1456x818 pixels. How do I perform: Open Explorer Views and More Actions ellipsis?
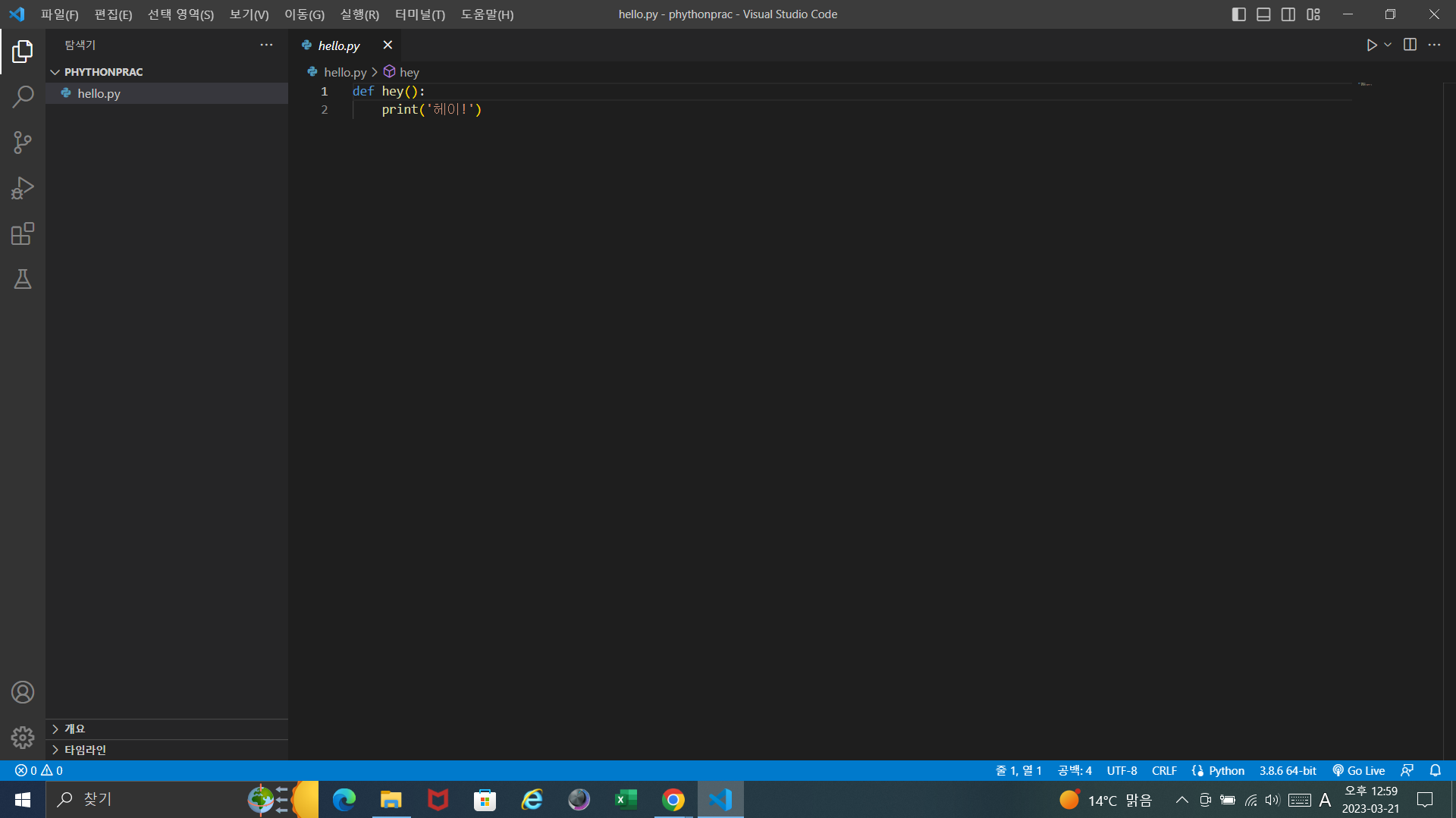[266, 45]
